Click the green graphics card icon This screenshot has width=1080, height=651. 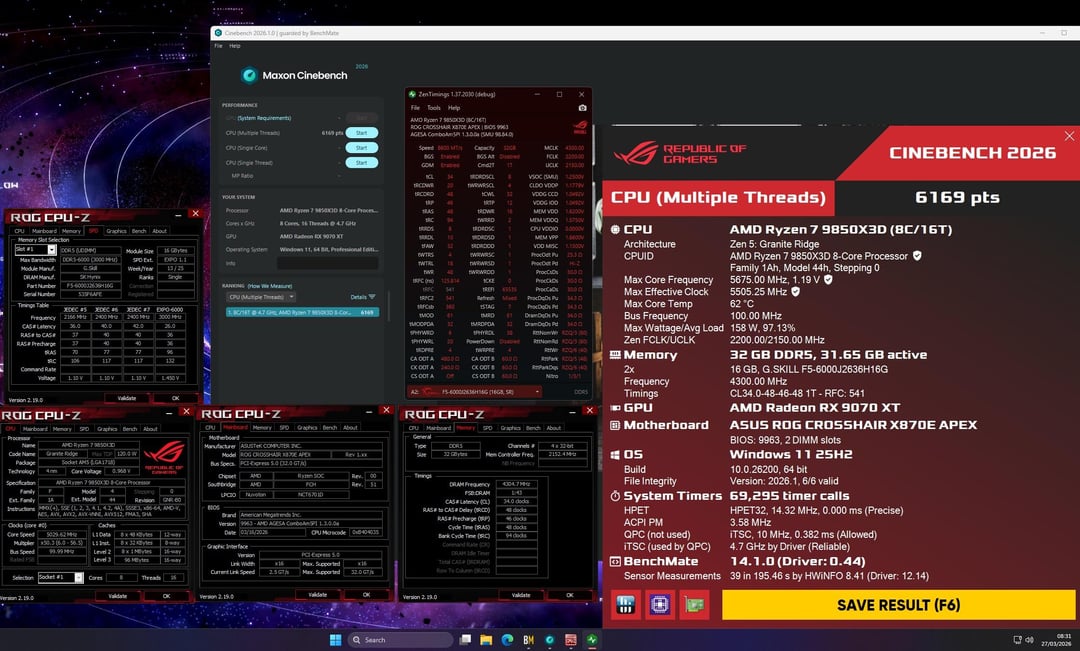tap(692, 604)
